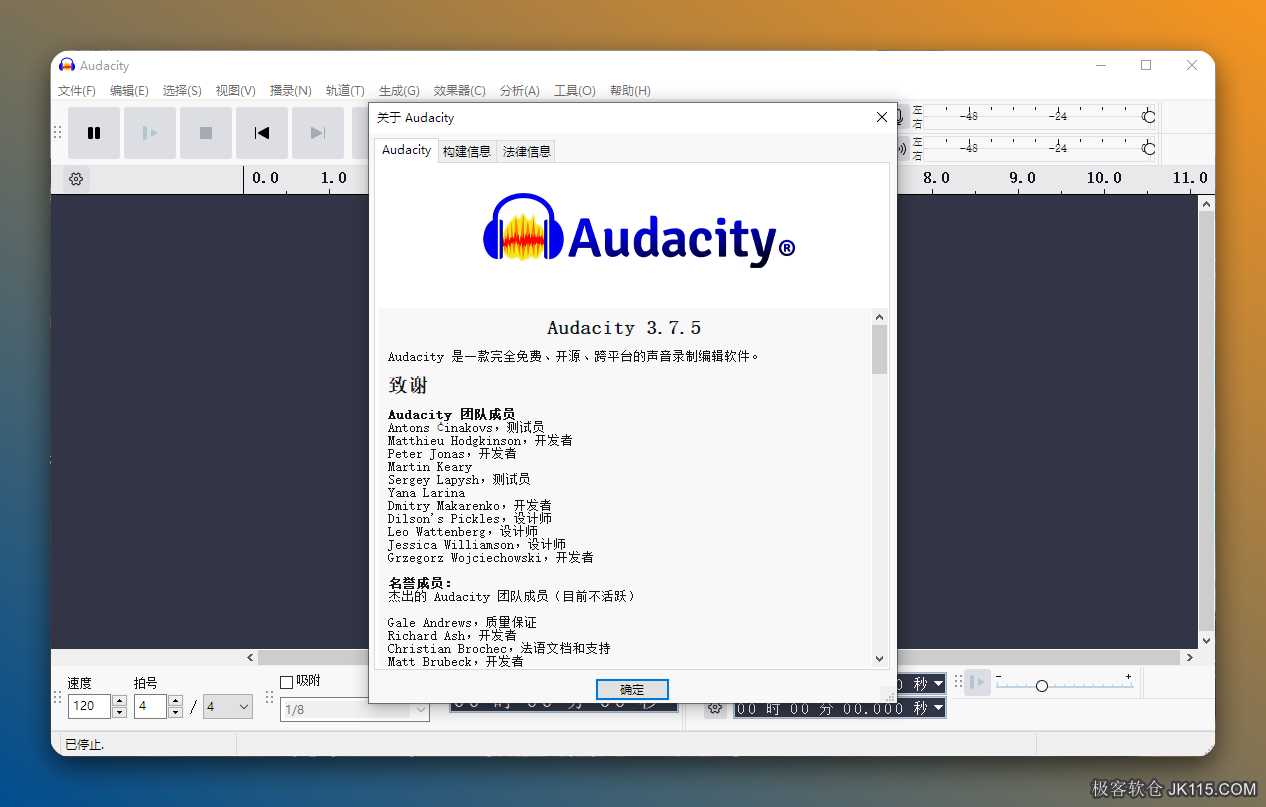1266x807 pixels.
Task: Open the 工具(O) menu
Action: pos(575,91)
